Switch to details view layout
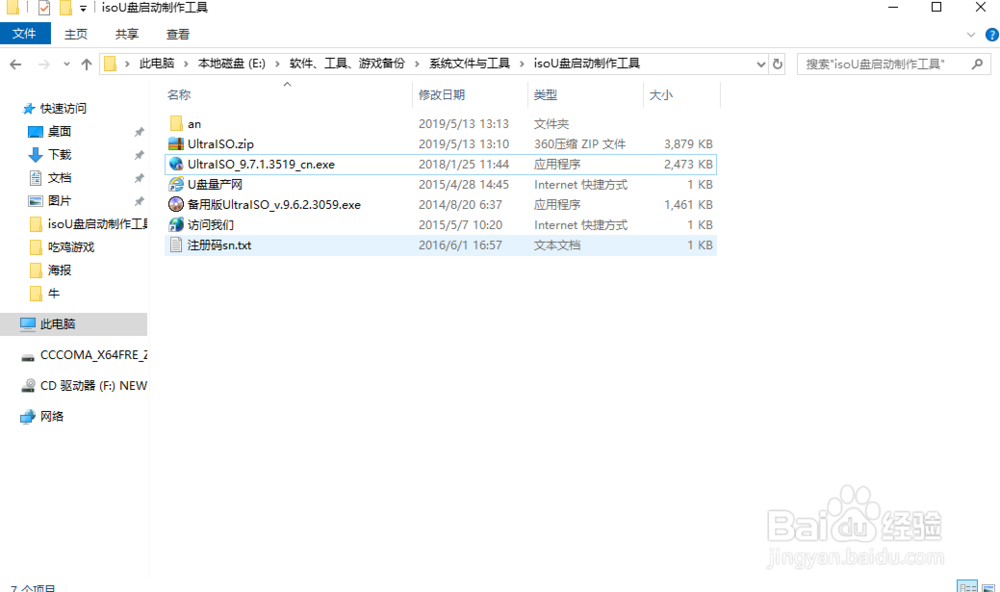 (967, 586)
